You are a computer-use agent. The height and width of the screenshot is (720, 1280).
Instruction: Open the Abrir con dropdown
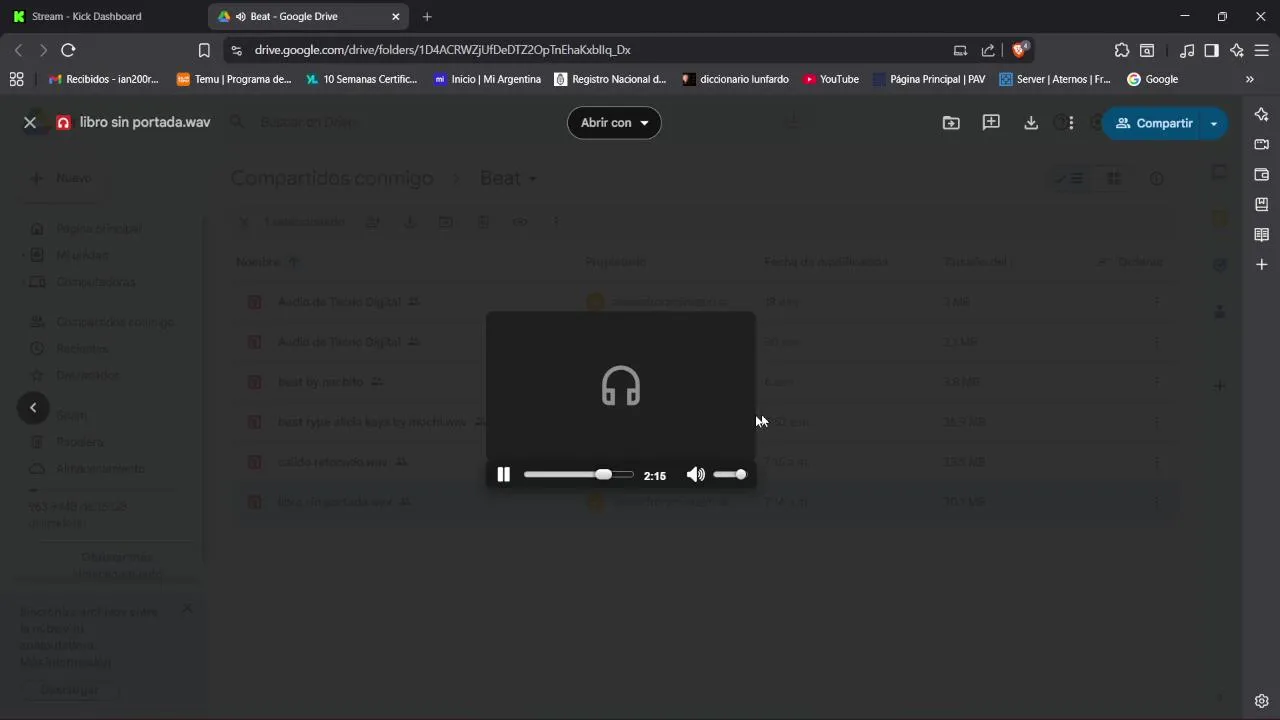(x=614, y=122)
